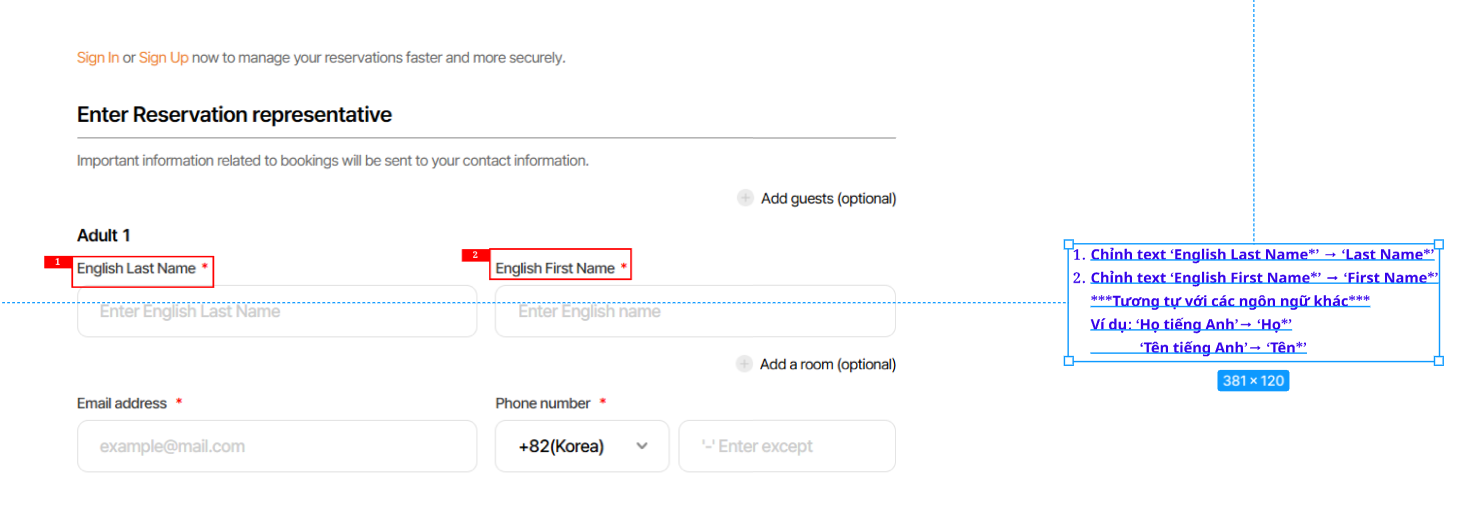Image resolution: width=1480 pixels, height=527 pixels.
Task: Focus the Enter English name field
Action: [x=695, y=312]
